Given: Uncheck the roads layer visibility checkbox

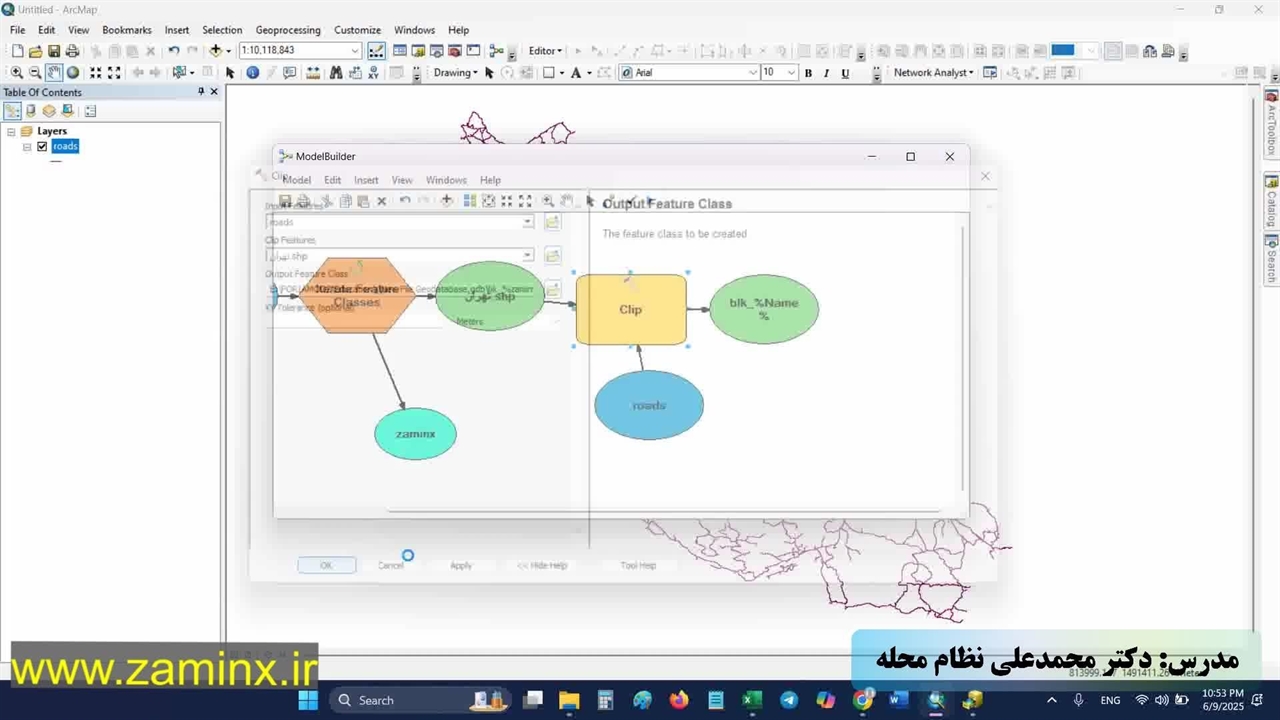Looking at the screenshot, I should 42,146.
